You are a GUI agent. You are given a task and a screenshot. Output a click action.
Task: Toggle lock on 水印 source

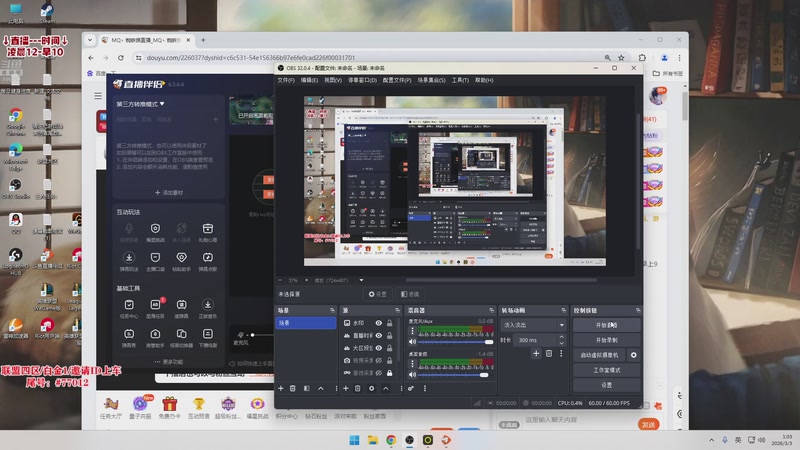[x=390, y=323]
